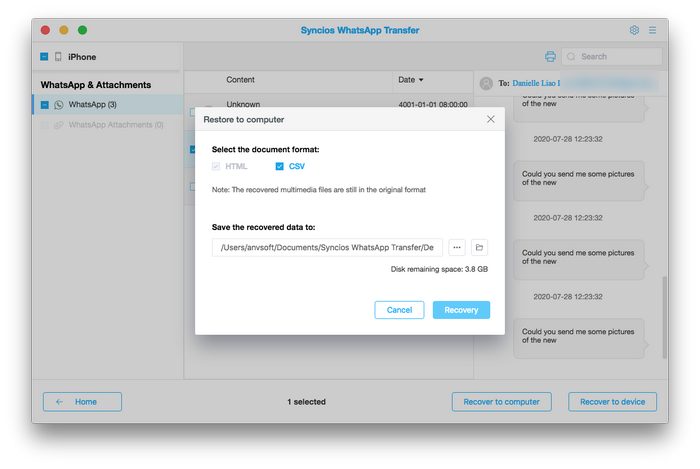The height and width of the screenshot is (469, 700).
Task: Click Danielle Liao contact link
Action: (536, 83)
